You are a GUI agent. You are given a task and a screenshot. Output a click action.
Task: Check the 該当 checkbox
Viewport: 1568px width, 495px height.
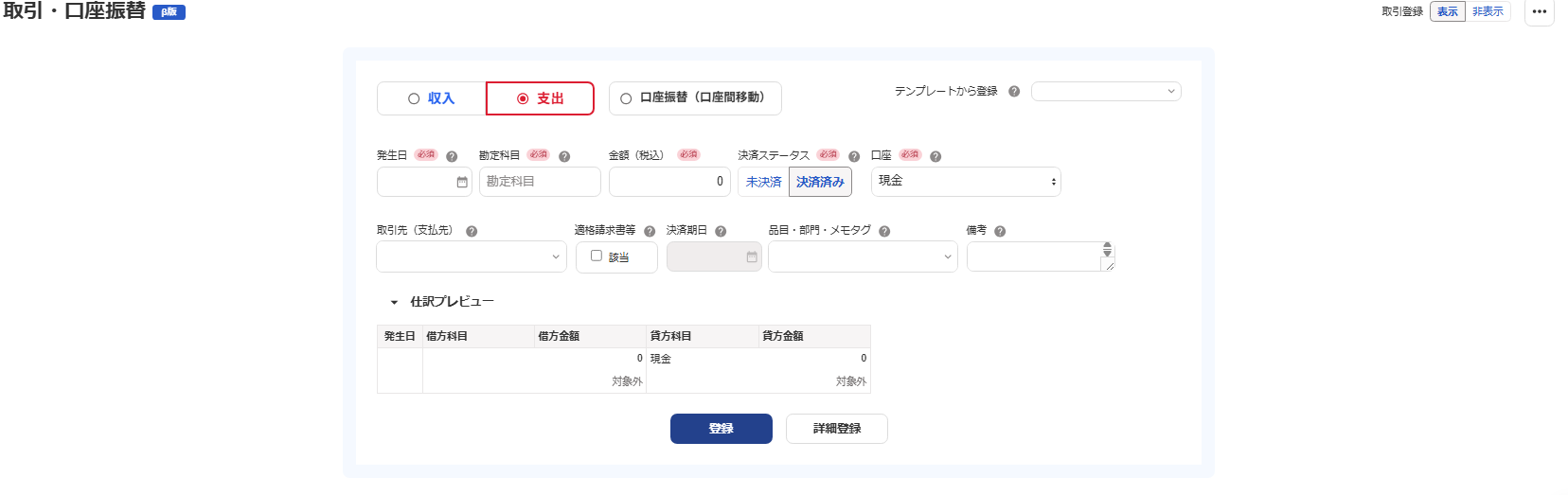[x=597, y=256]
